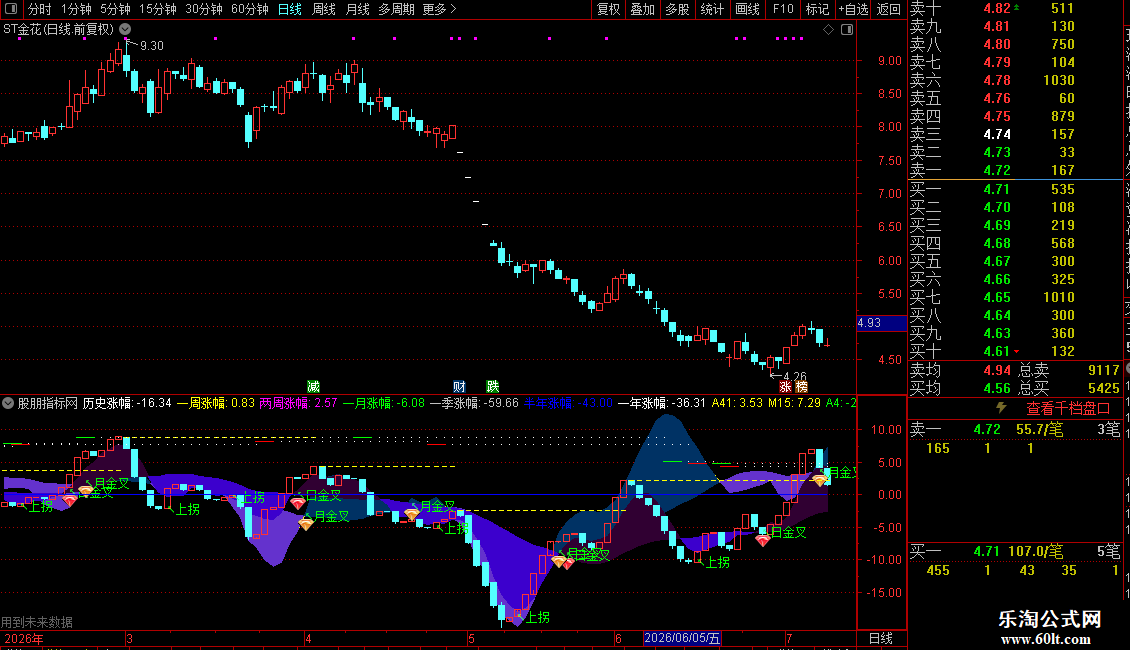Click the 总买 value 5425

point(1104,388)
